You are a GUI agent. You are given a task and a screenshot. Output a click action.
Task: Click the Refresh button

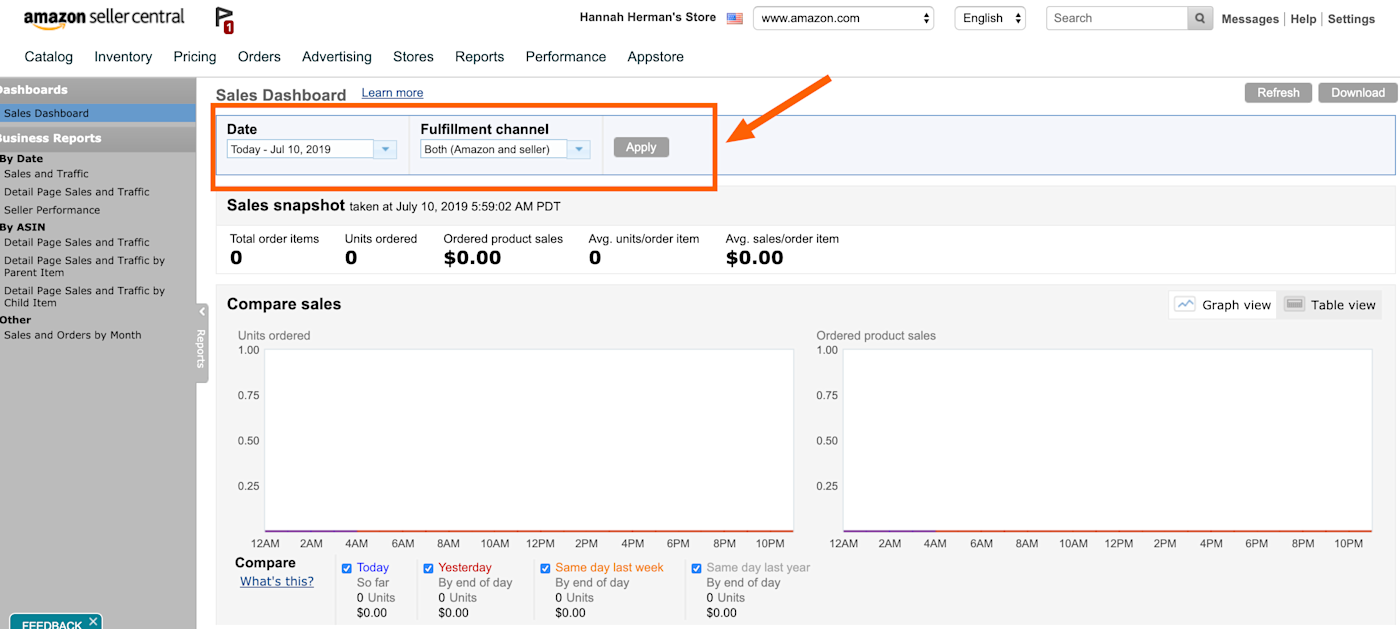coord(1278,92)
